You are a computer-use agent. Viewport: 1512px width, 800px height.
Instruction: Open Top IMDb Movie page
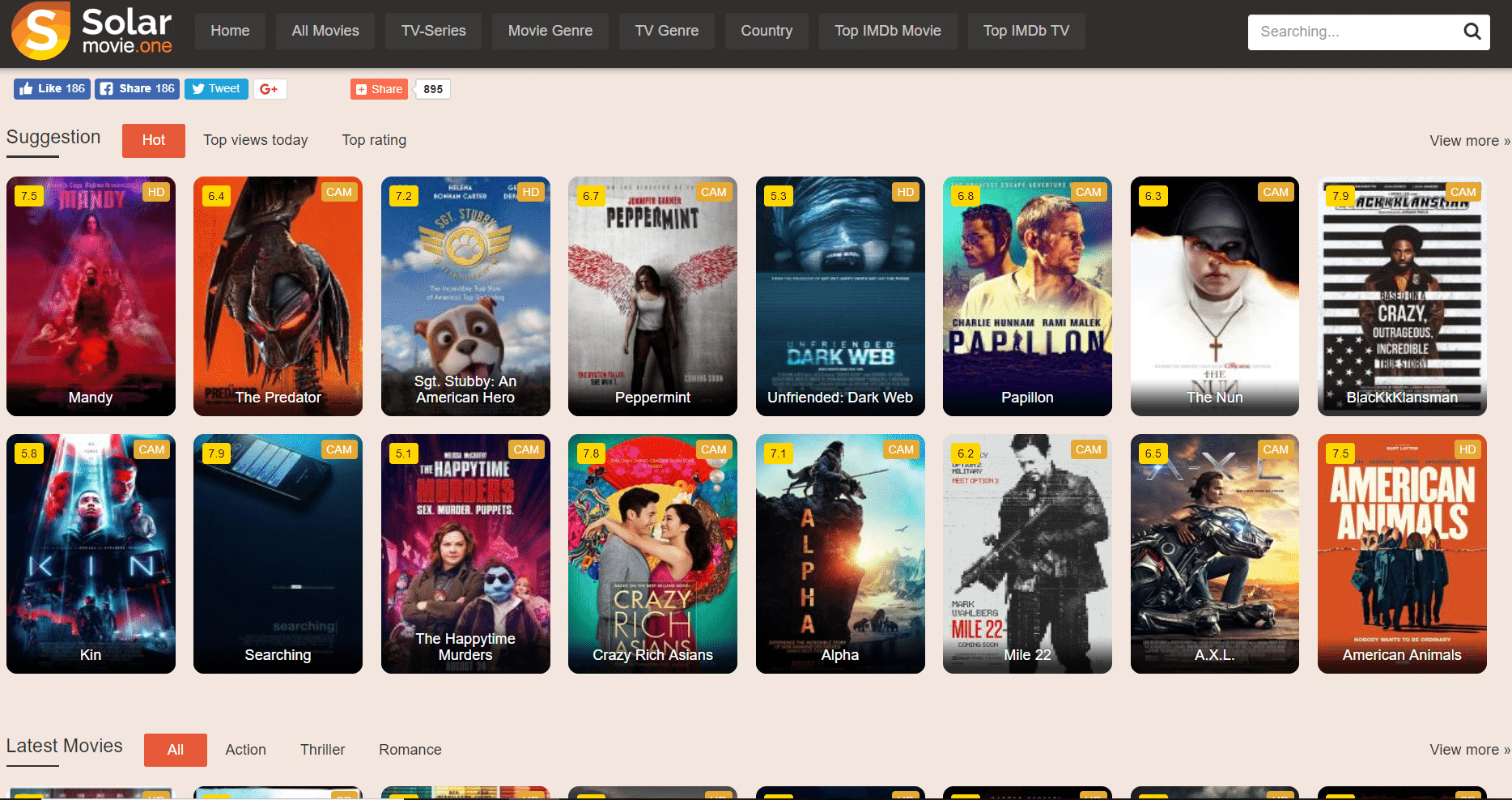pyautogui.click(x=888, y=31)
